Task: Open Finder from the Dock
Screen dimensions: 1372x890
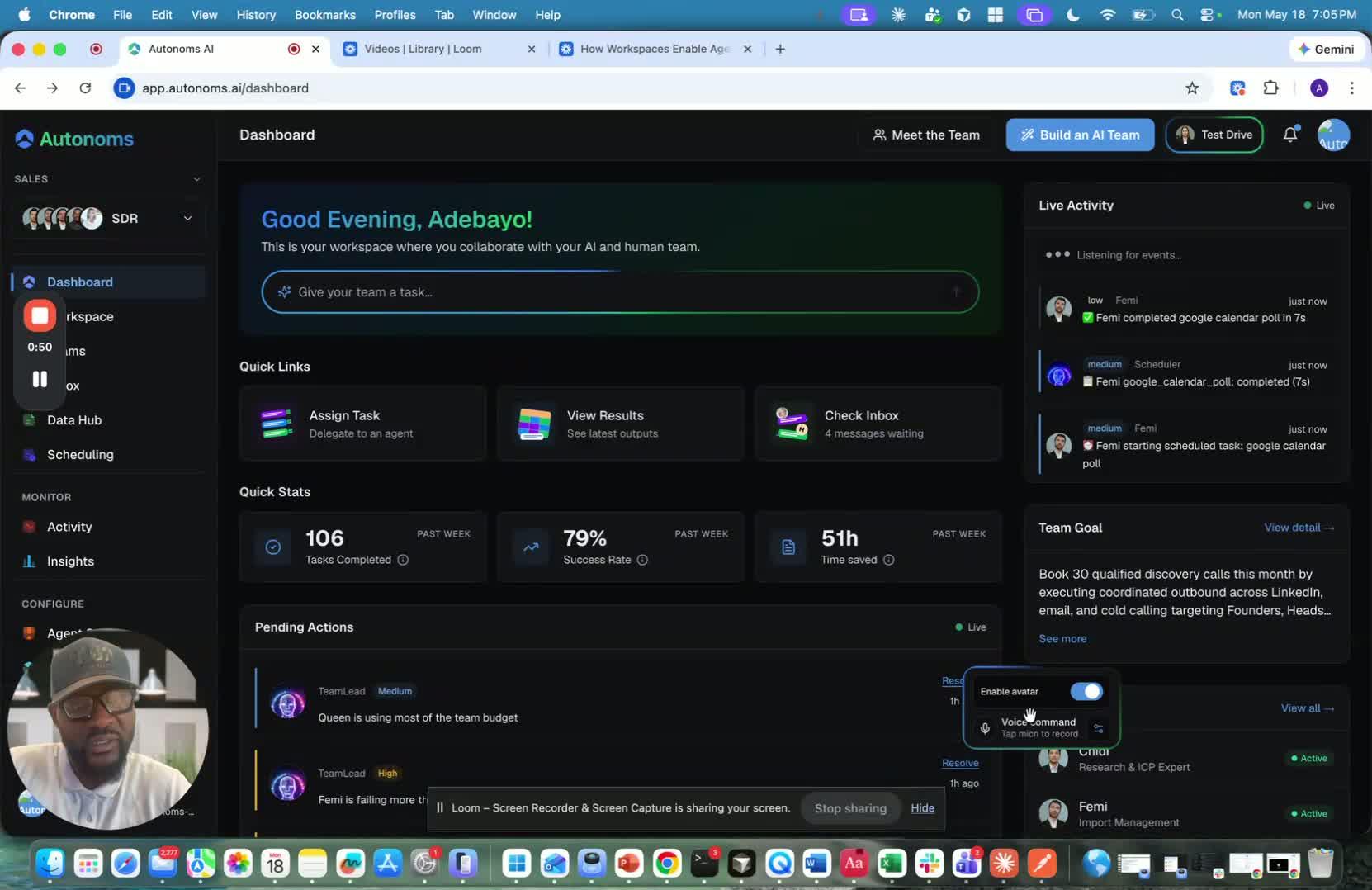Action: 50,864
